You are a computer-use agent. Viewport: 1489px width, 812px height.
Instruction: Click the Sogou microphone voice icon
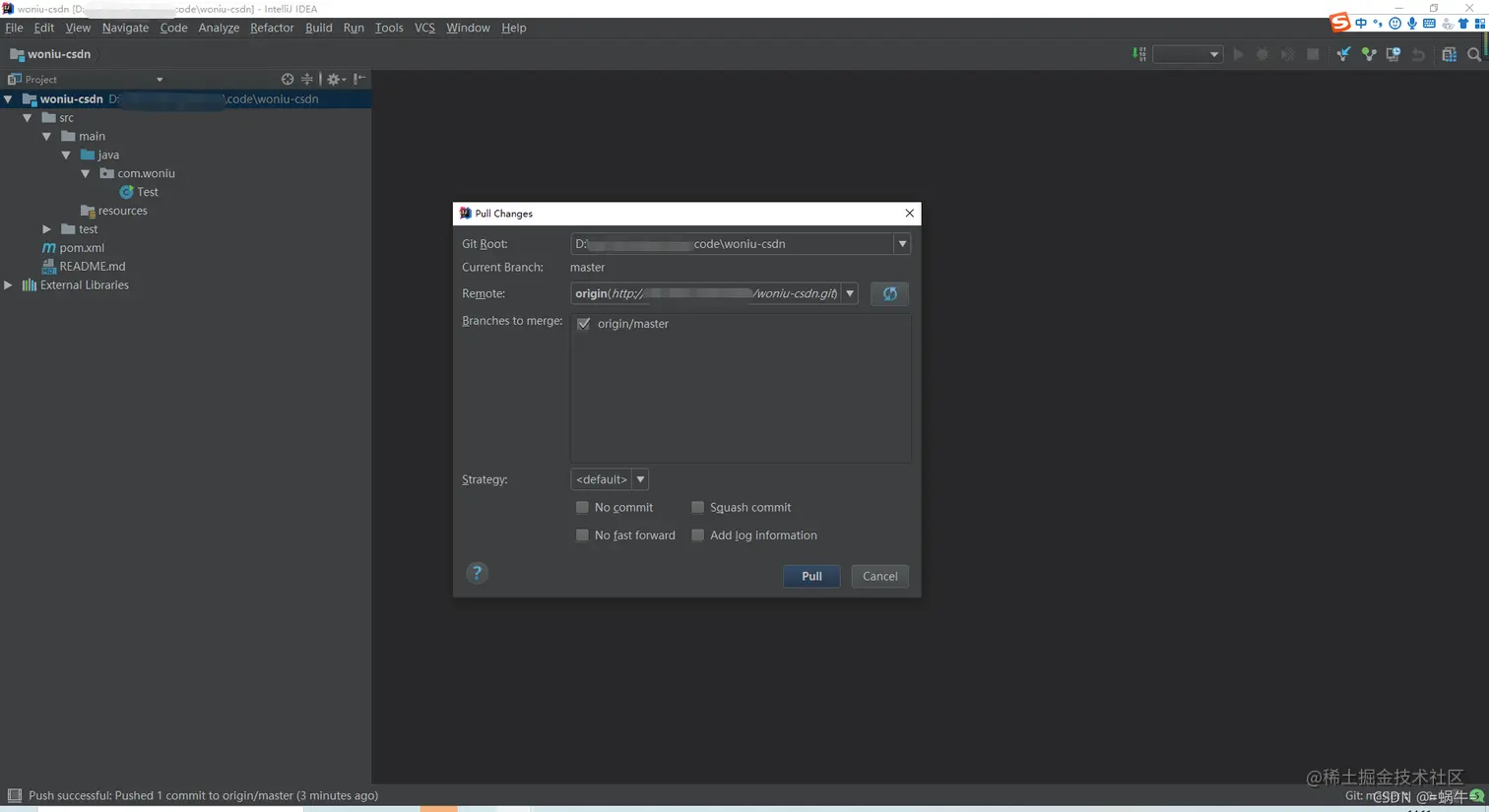pos(1411,23)
